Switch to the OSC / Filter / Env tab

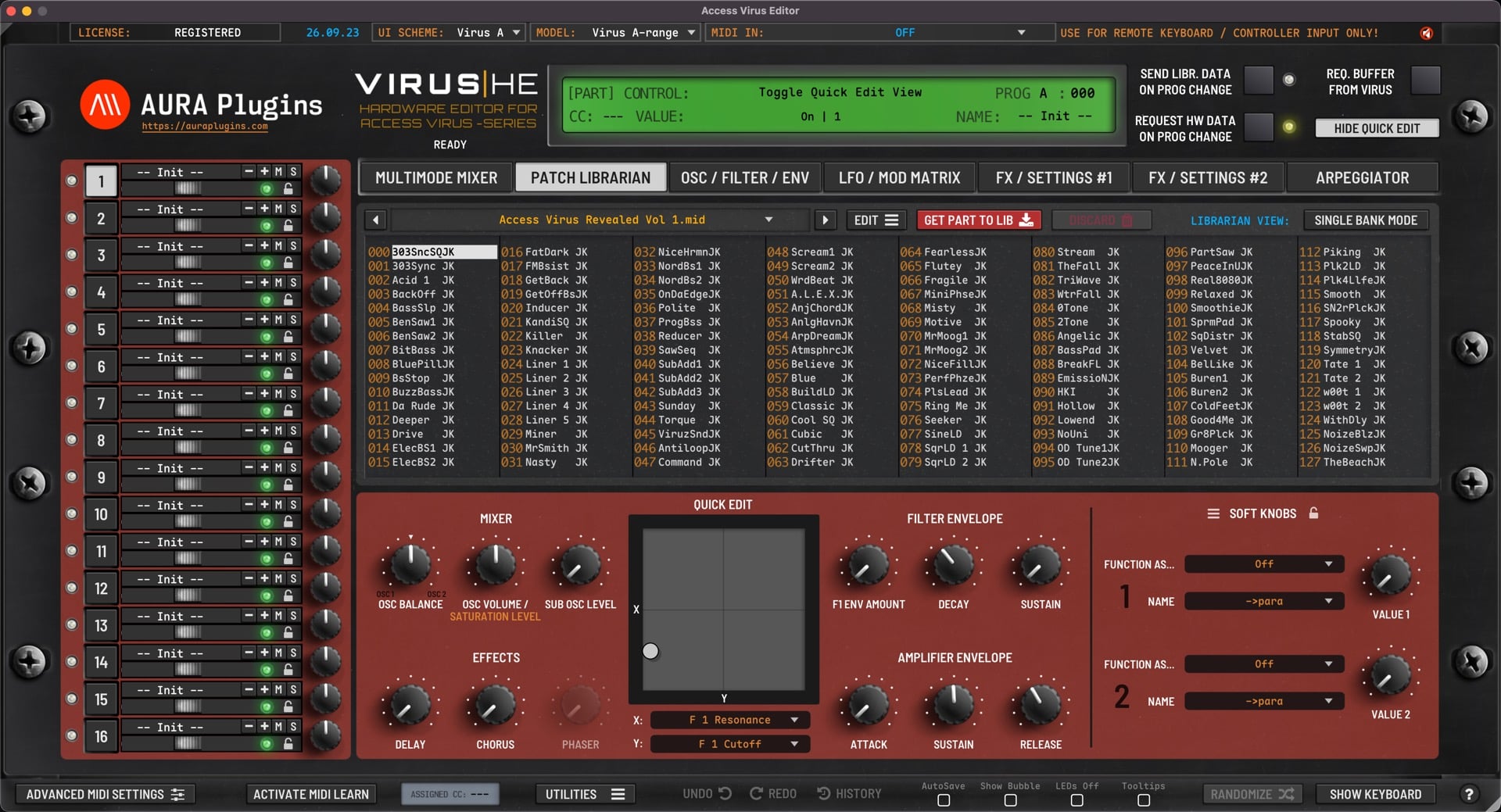click(x=745, y=178)
